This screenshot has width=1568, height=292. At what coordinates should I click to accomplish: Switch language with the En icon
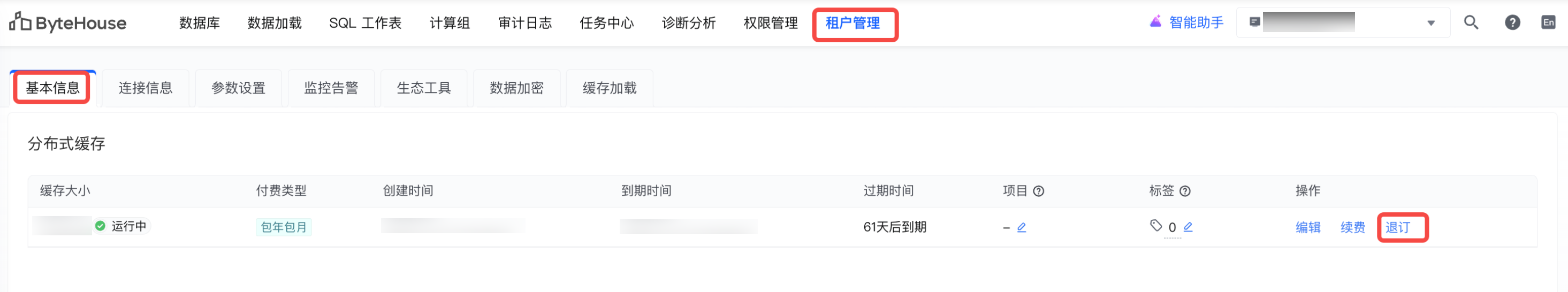pos(1548,23)
